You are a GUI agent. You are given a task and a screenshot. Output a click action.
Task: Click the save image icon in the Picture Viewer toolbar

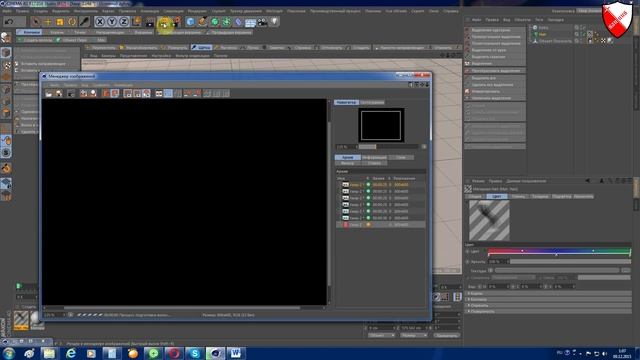[59, 93]
